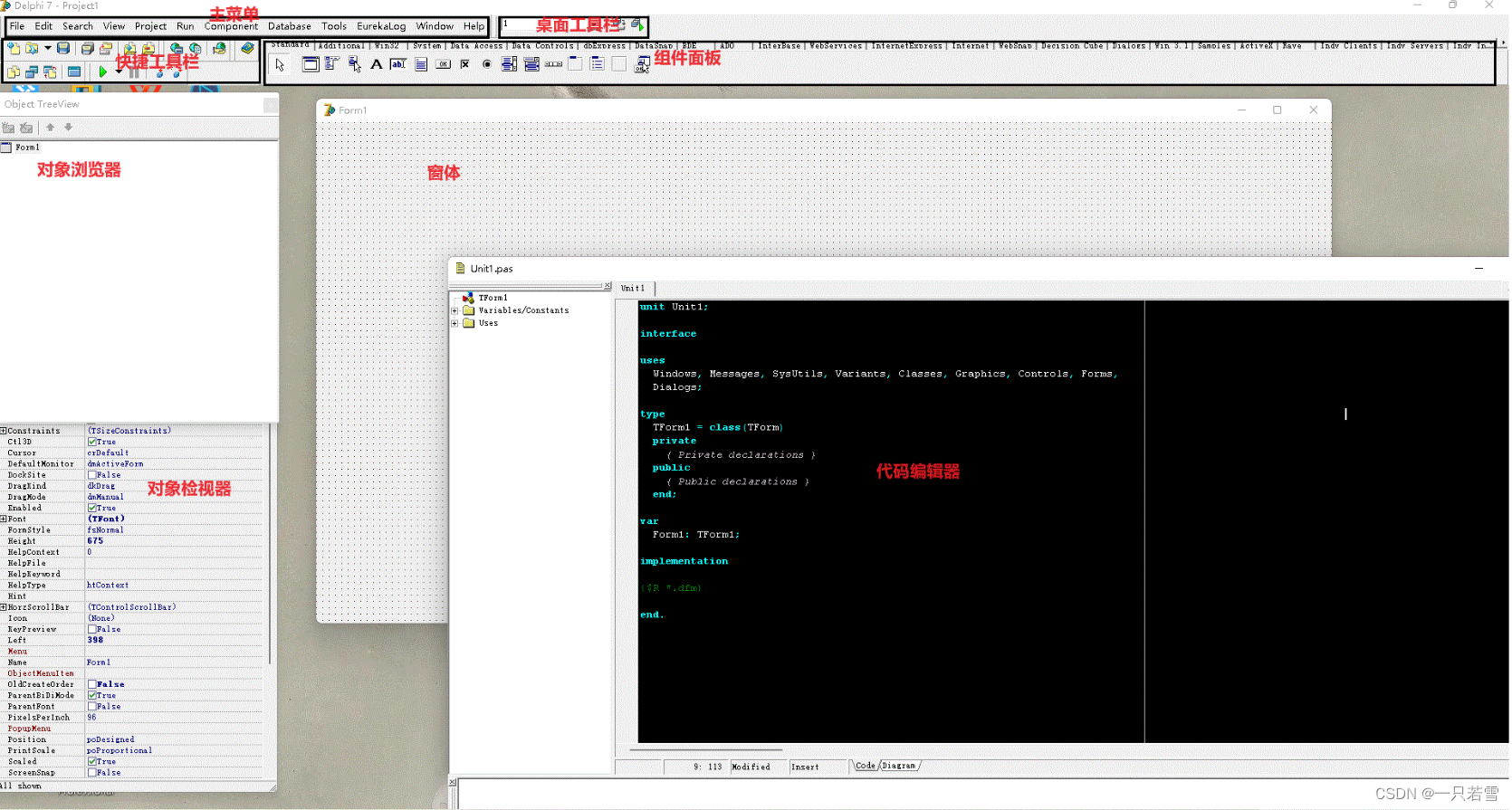Pick the ActionList component icon

pyautogui.click(x=642, y=64)
